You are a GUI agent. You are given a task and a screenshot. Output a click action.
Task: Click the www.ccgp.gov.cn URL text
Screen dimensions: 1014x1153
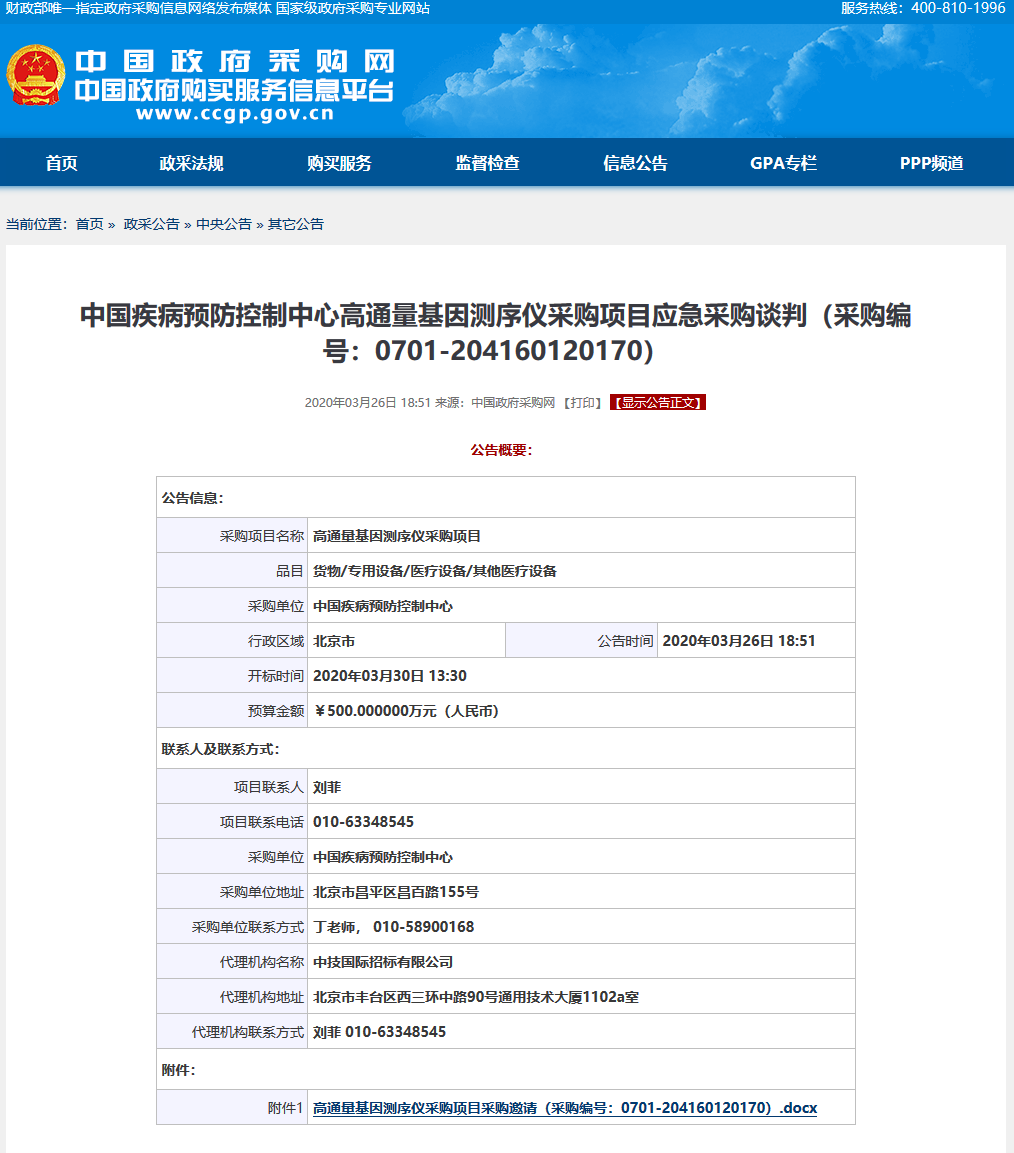[x=235, y=114]
